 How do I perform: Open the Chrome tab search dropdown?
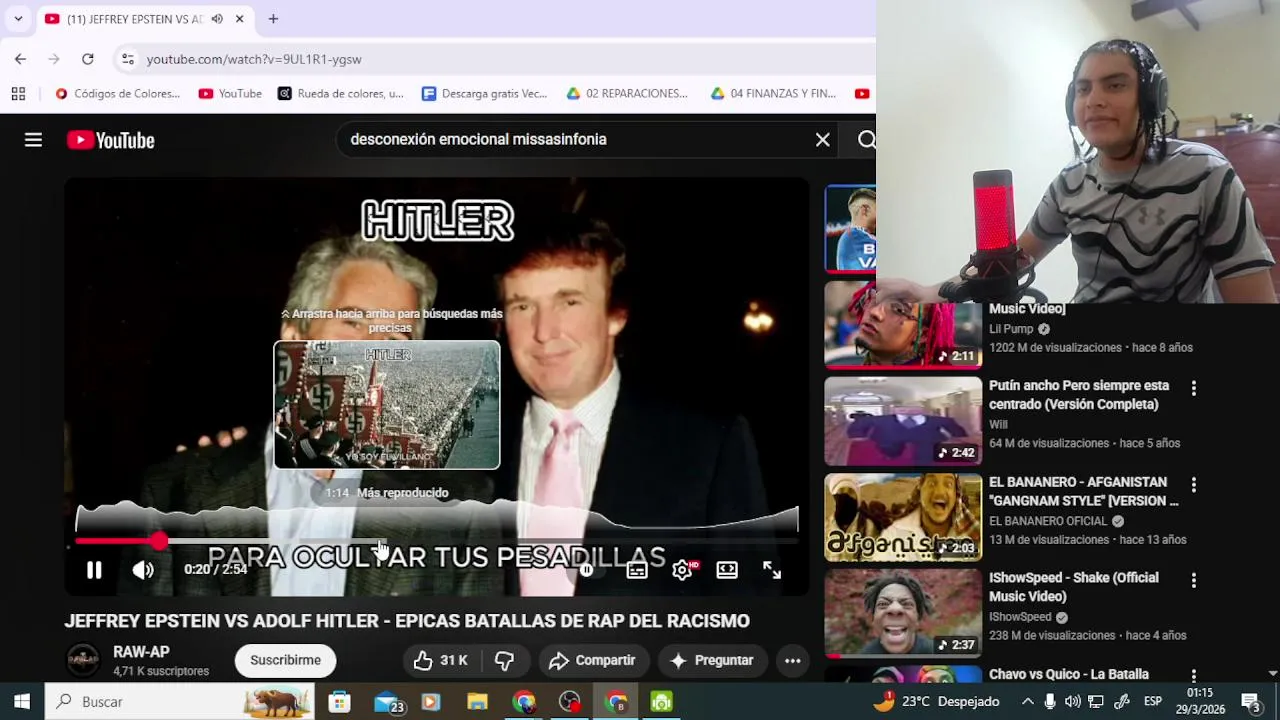pyautogui.click(x=18, y=19)
